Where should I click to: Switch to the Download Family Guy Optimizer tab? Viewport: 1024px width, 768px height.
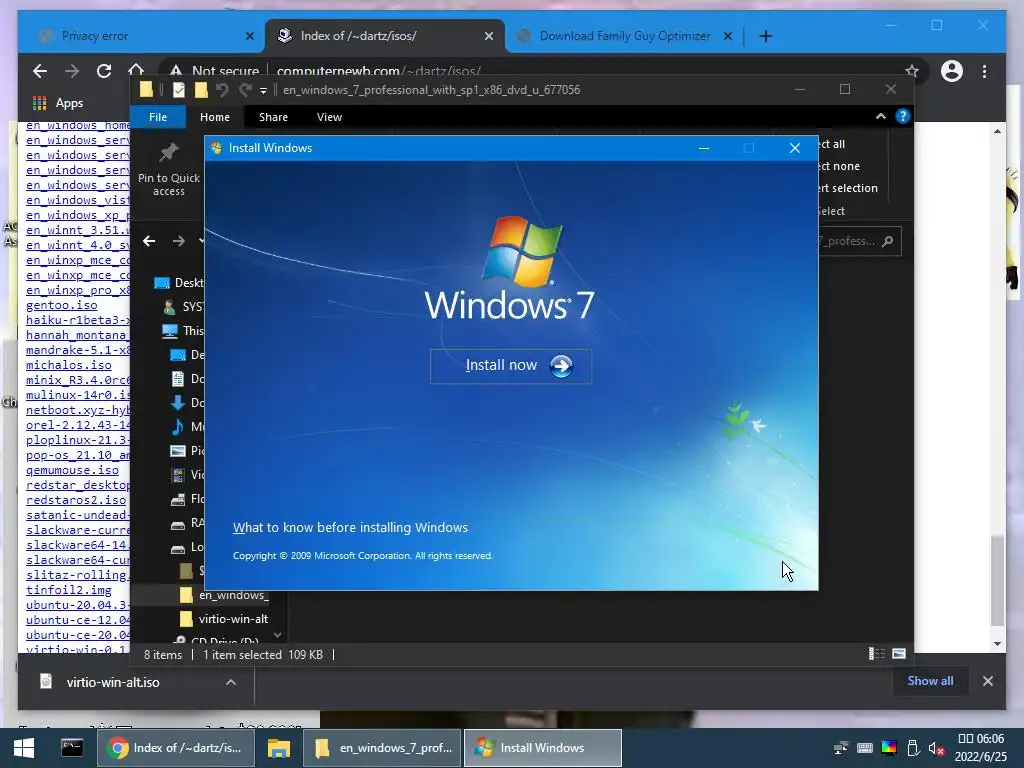point(624,36)
